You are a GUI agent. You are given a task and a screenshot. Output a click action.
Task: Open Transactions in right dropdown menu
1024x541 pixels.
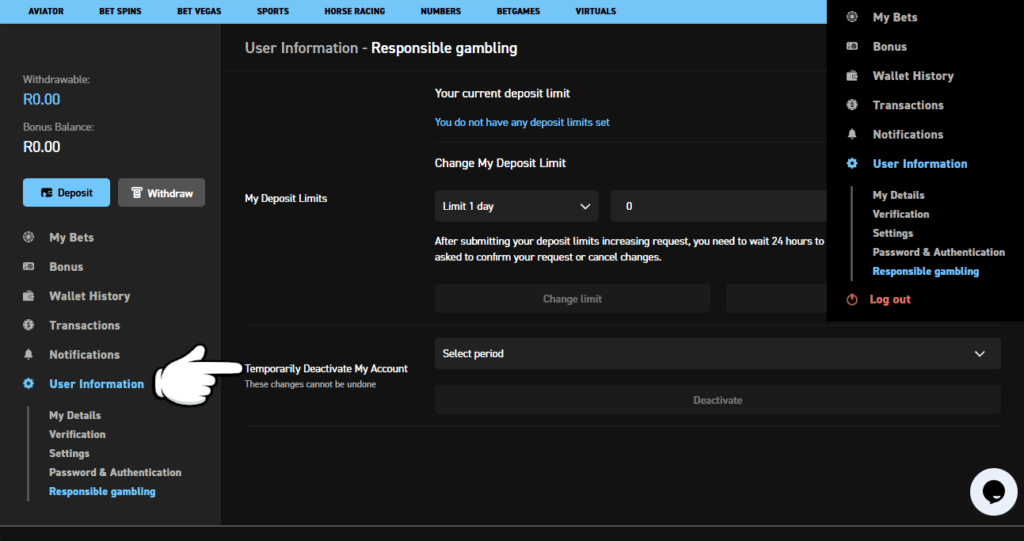click(x=908, y=105)
